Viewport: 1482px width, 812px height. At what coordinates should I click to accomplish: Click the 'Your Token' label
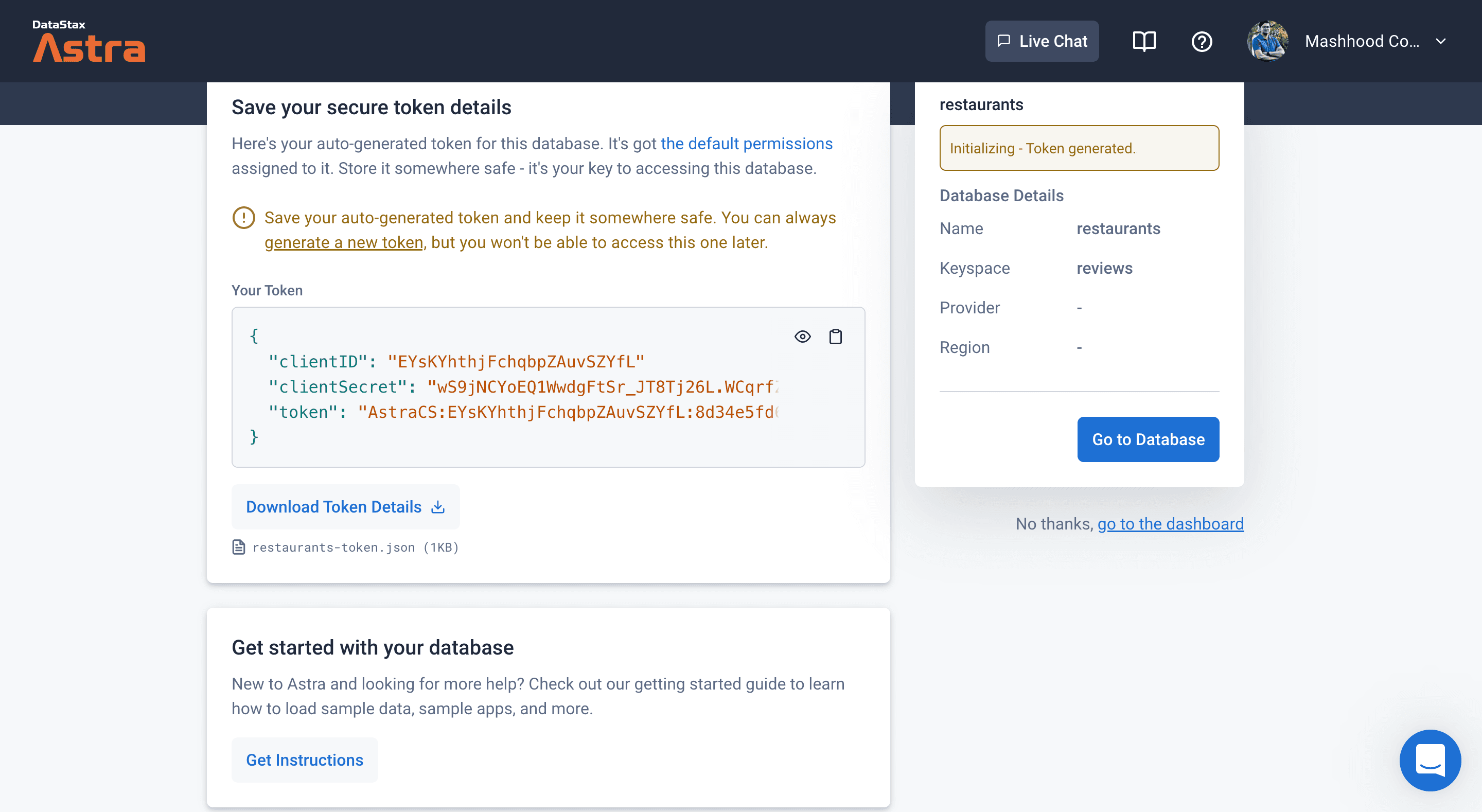click(x=267, y=290)
